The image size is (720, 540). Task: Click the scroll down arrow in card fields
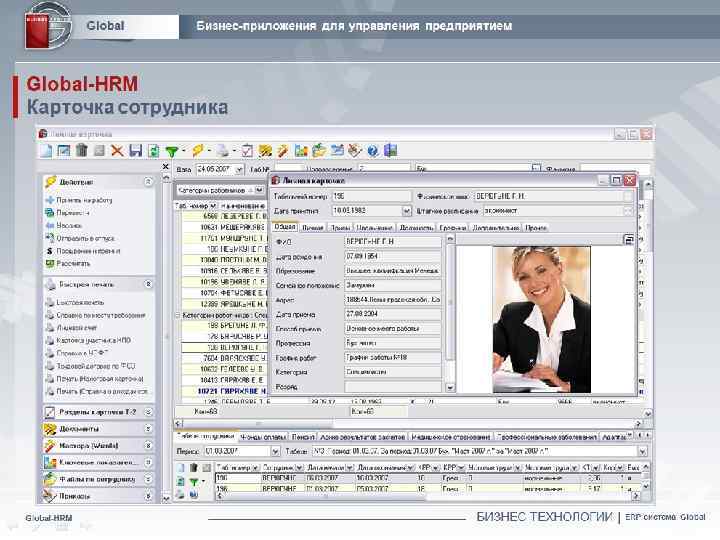click(450, 388)
